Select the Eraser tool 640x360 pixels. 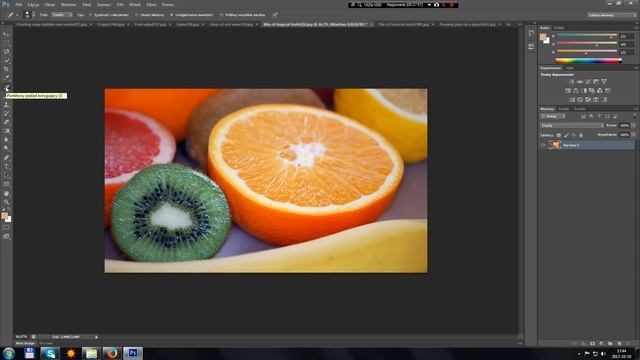6,122
